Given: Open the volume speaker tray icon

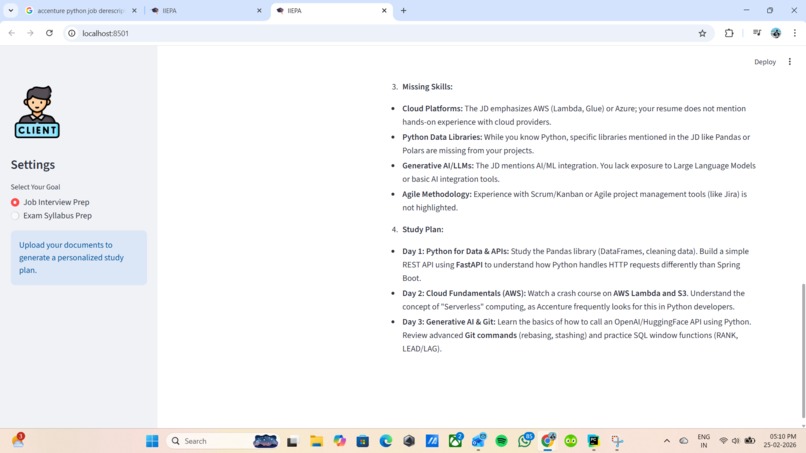Looking at the screenshot, I should click(736, 441).
